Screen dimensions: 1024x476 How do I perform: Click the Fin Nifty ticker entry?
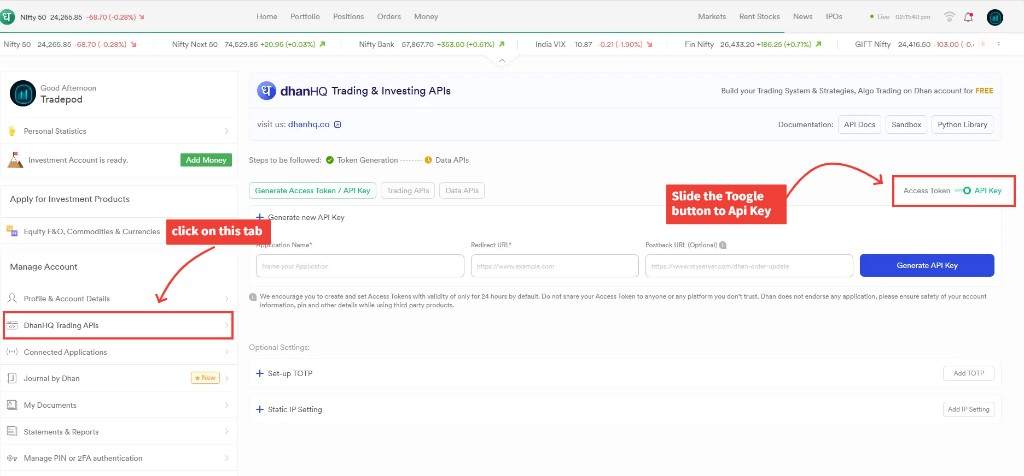(752, 44)
